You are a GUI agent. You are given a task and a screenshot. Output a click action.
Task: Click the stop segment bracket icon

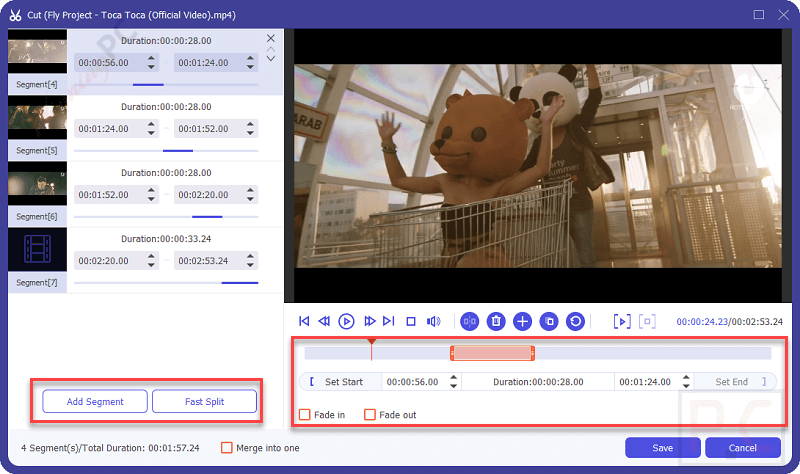[x=647, y=321]
